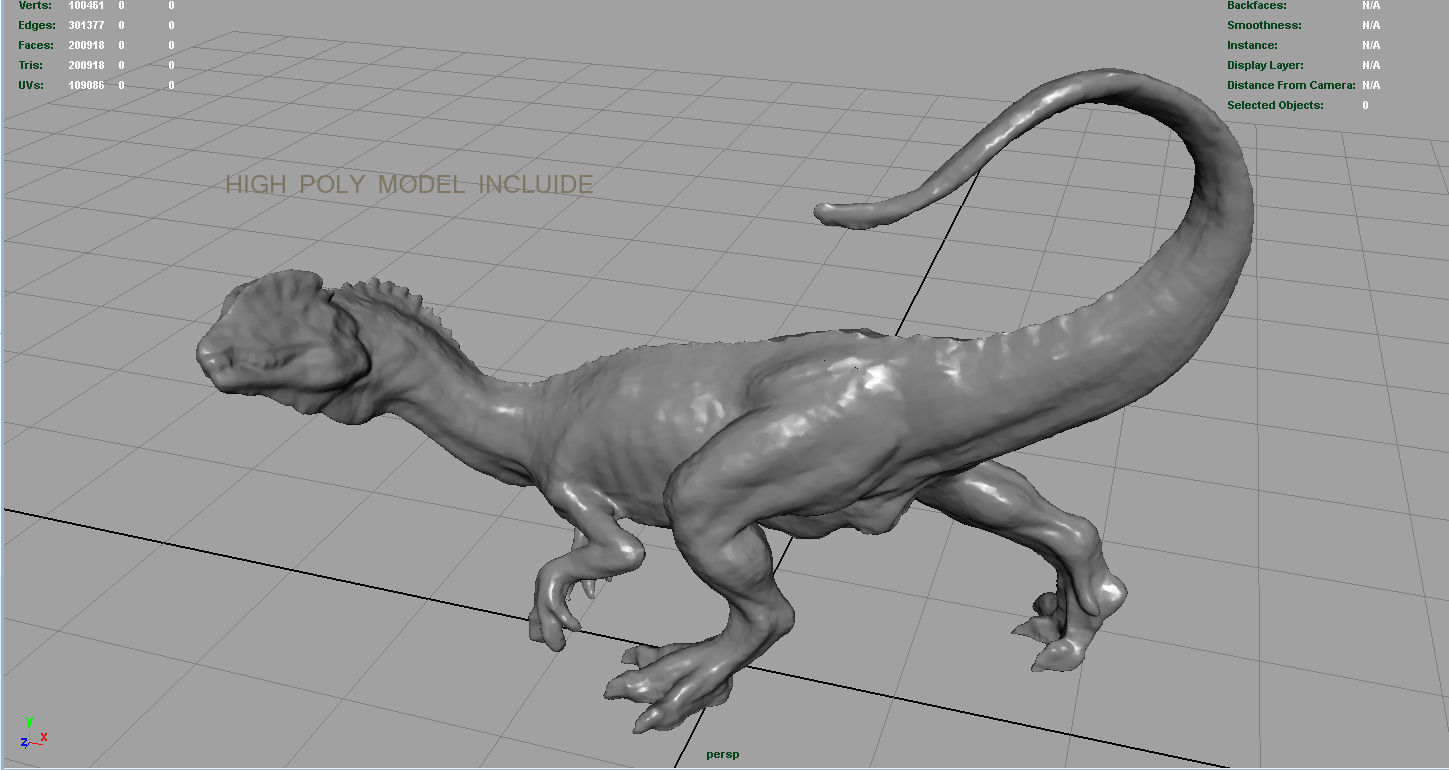Click the "Faces:" heads-up display label

coord(36,45)
